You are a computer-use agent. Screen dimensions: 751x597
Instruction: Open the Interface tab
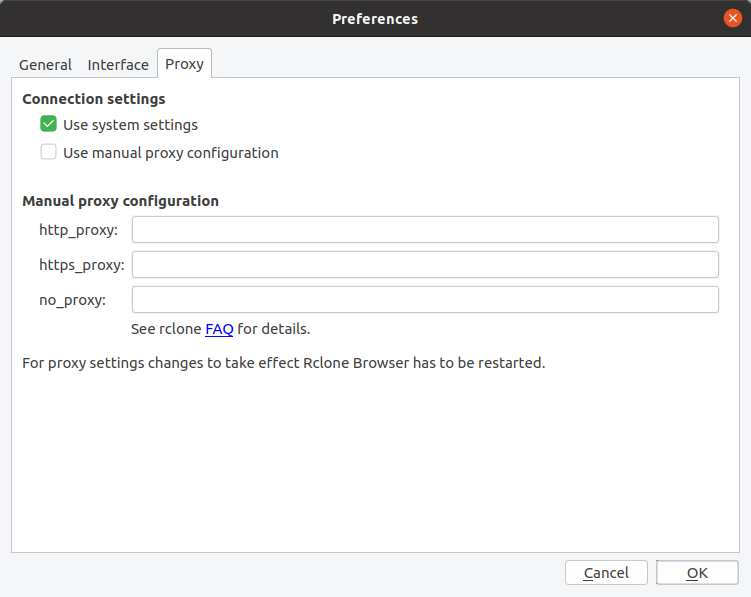118,65
